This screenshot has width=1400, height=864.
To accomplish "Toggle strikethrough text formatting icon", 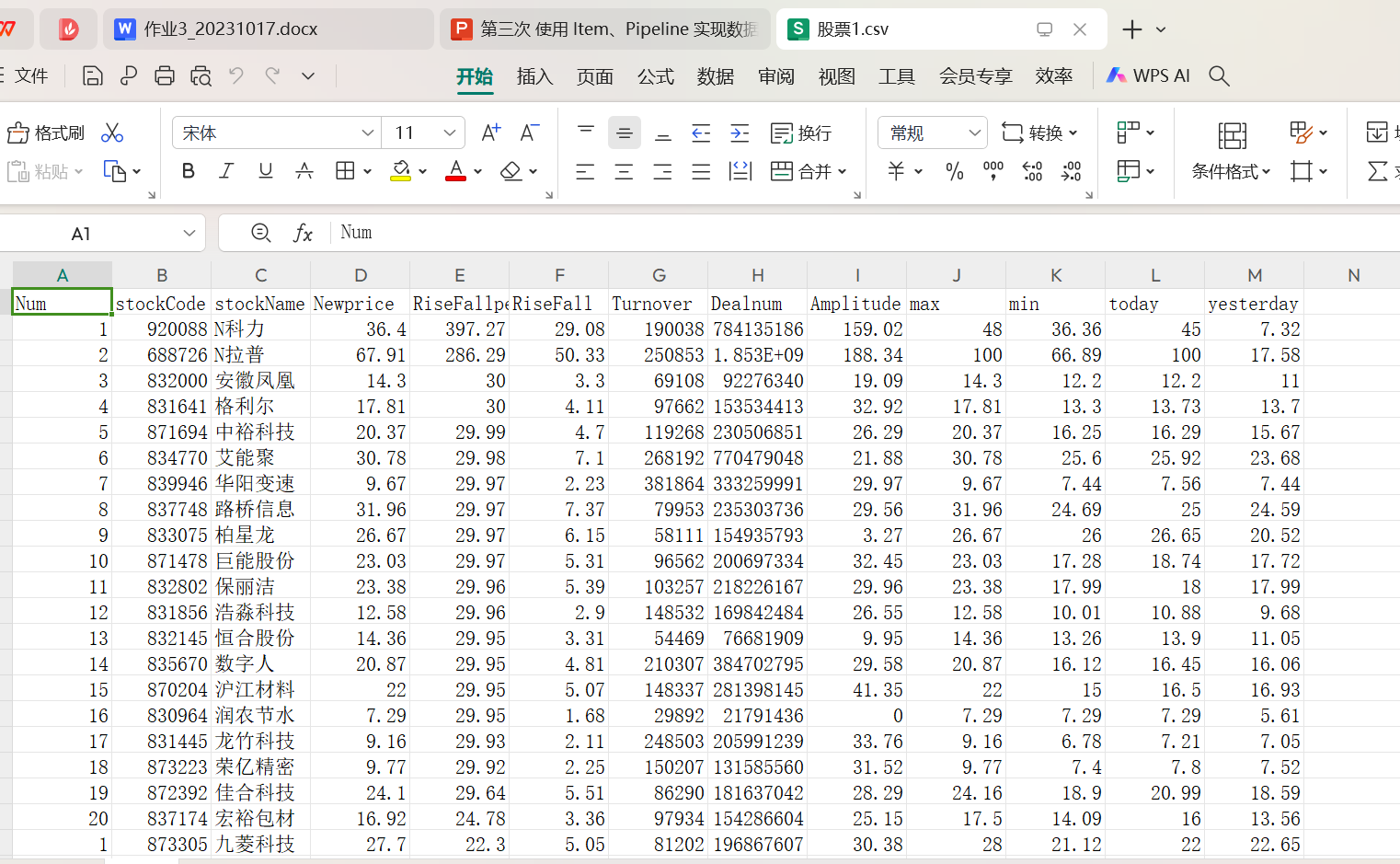I will (x=304, y=171).
